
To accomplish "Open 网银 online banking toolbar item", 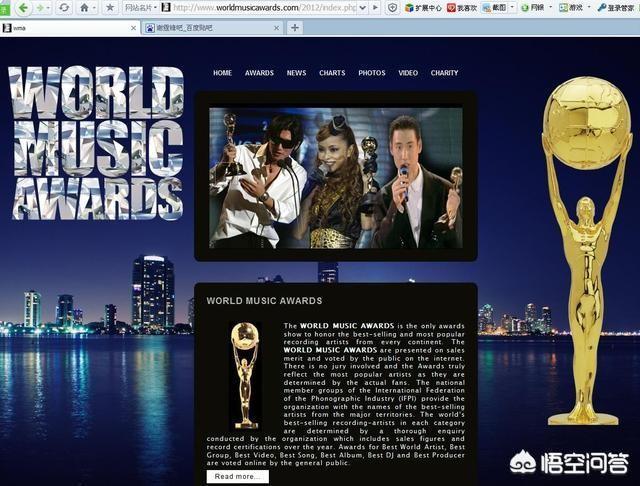I will pyautogui.click(x=532, y=7).
